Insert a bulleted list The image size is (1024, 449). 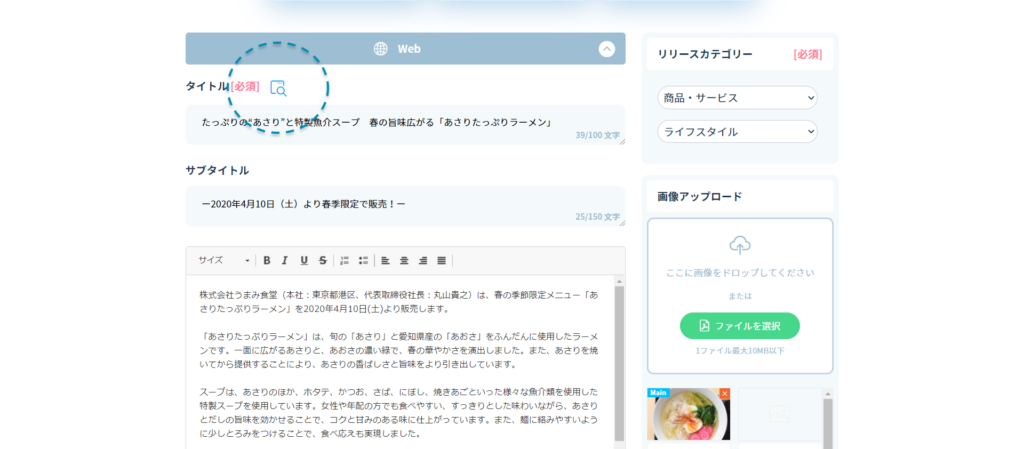click(x=363, y=260)
